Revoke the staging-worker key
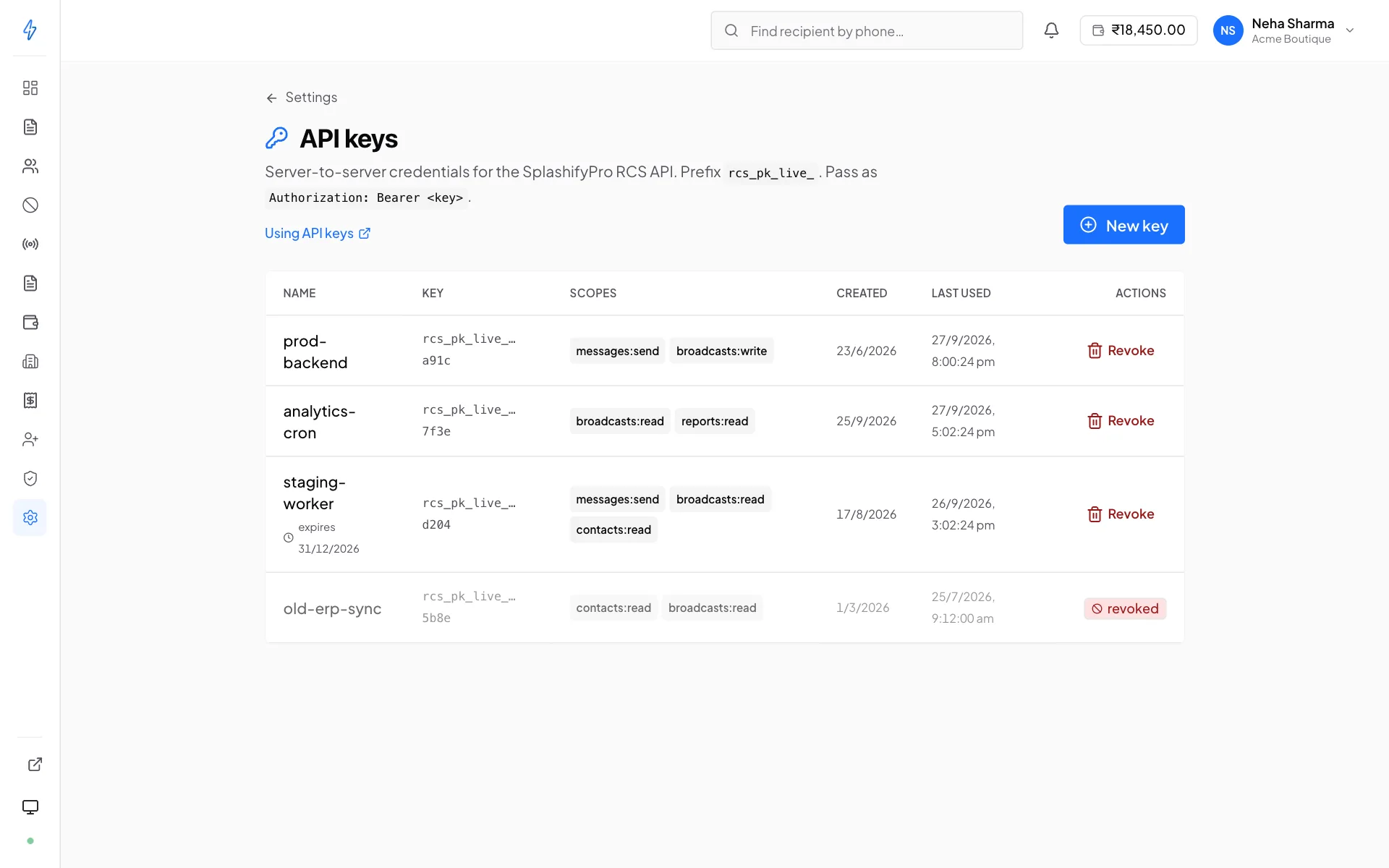This screenshot has width=1389, height=868. tap(1121, 514)
